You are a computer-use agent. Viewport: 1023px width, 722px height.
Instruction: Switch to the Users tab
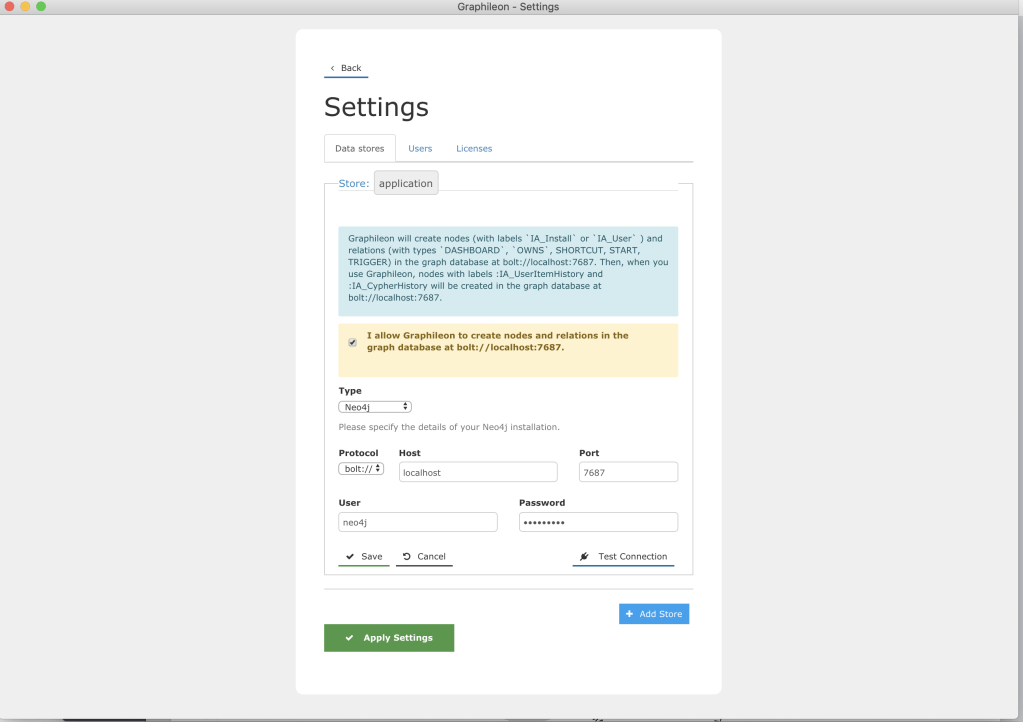(x=420, y=148)
